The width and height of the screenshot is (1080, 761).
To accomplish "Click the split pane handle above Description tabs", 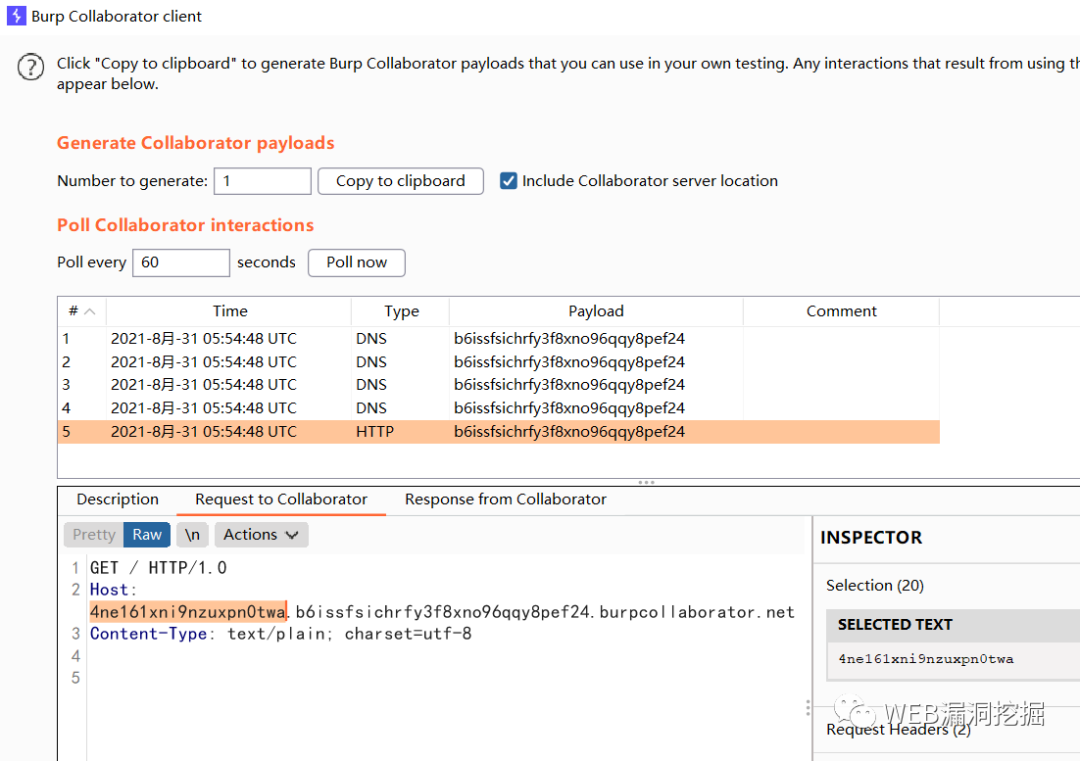I will click(x=646, y=483).
